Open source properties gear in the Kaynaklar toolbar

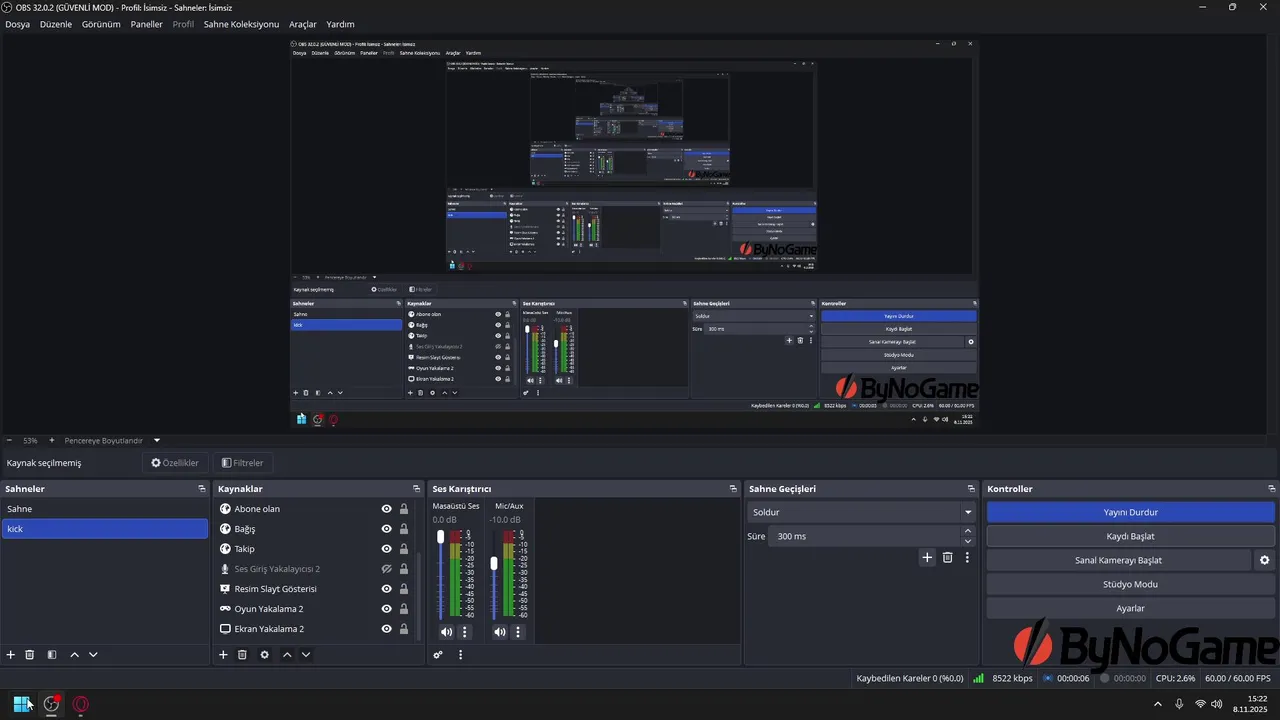click(264, 655)
